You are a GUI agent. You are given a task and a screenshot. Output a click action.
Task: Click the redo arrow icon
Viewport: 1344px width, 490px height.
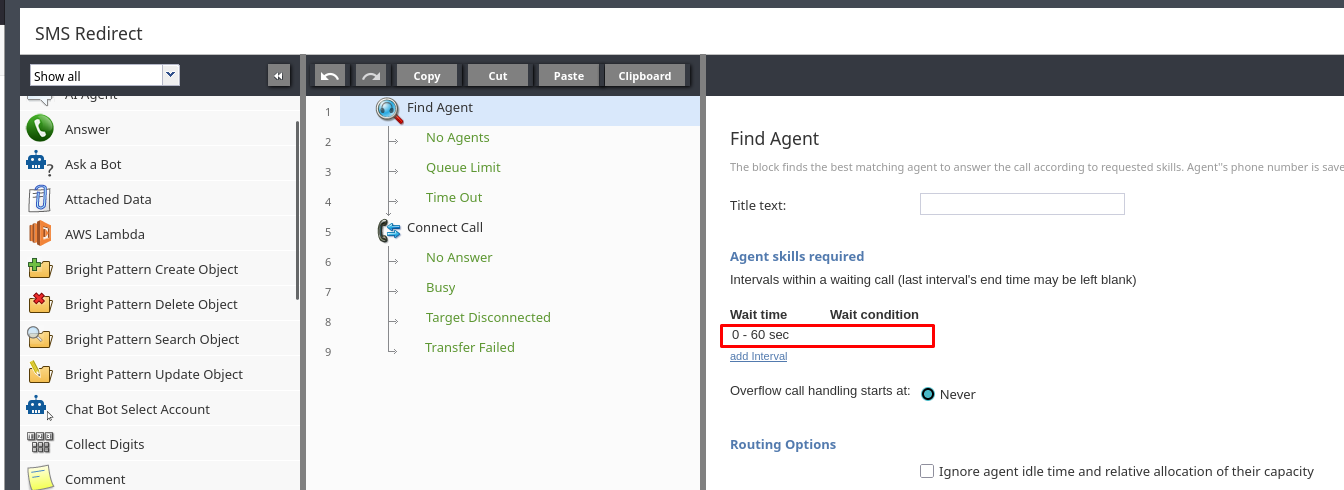pyautogui.click(x=371, y=76)
